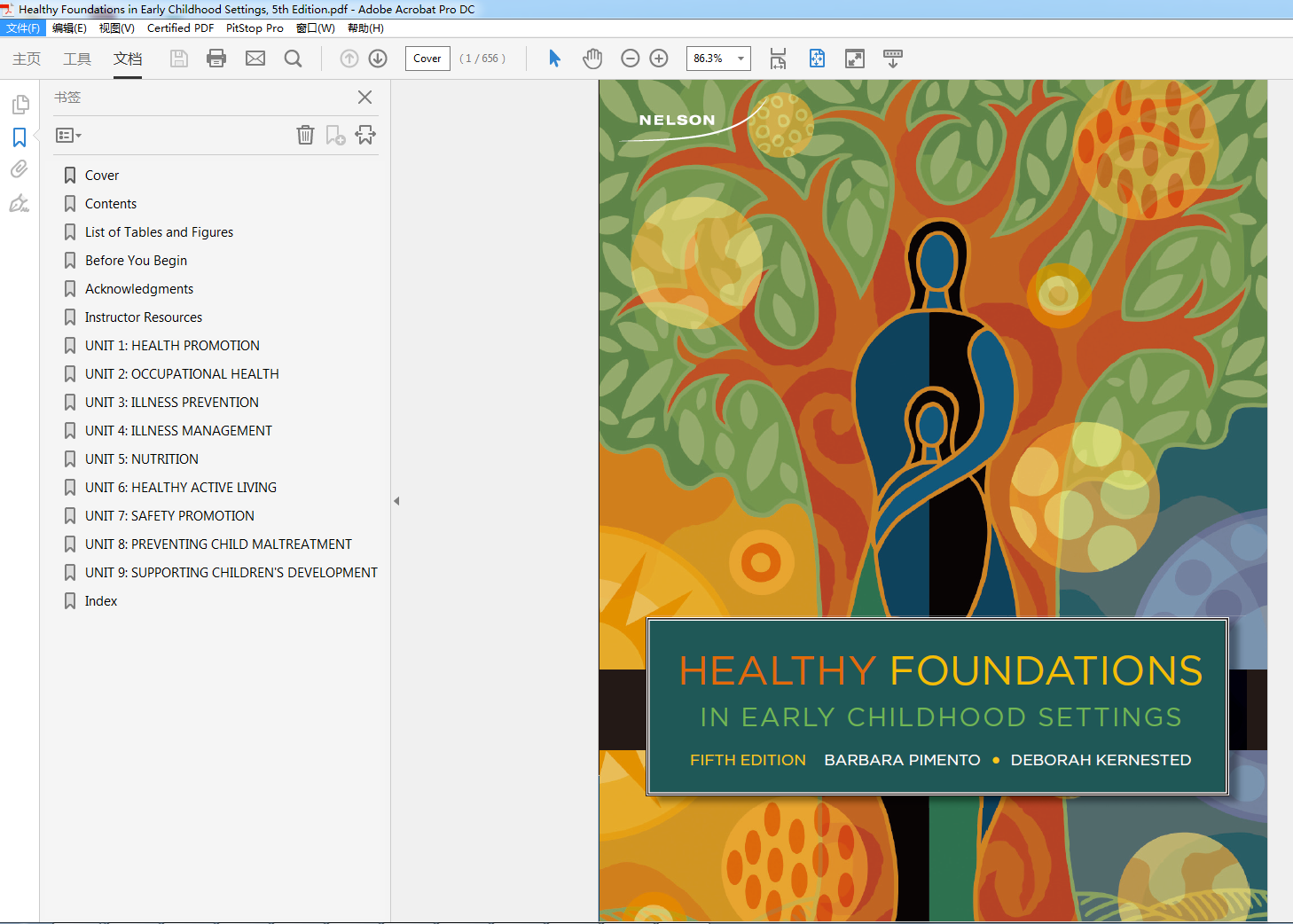Go to next page arrow
Image resolution: width=1293 pixels, height=924 pixels.
378,59
